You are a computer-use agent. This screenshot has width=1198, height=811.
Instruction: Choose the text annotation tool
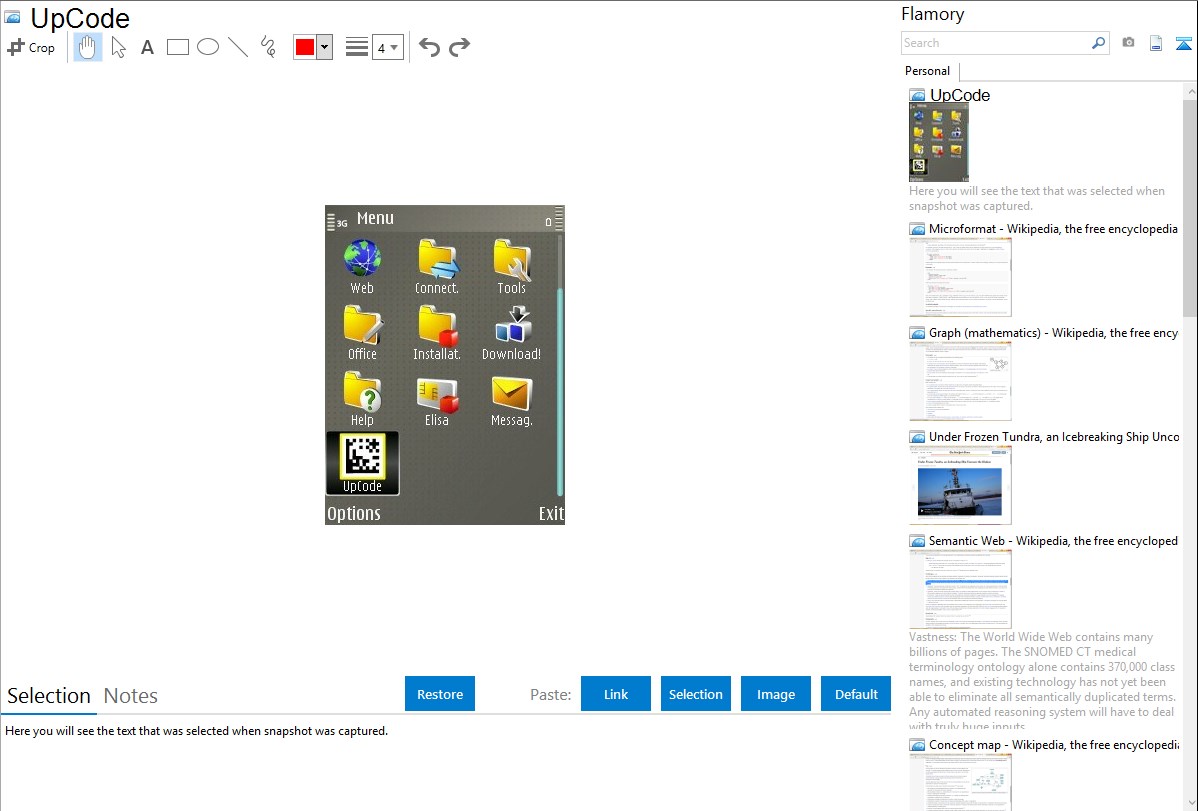(147, 47)
